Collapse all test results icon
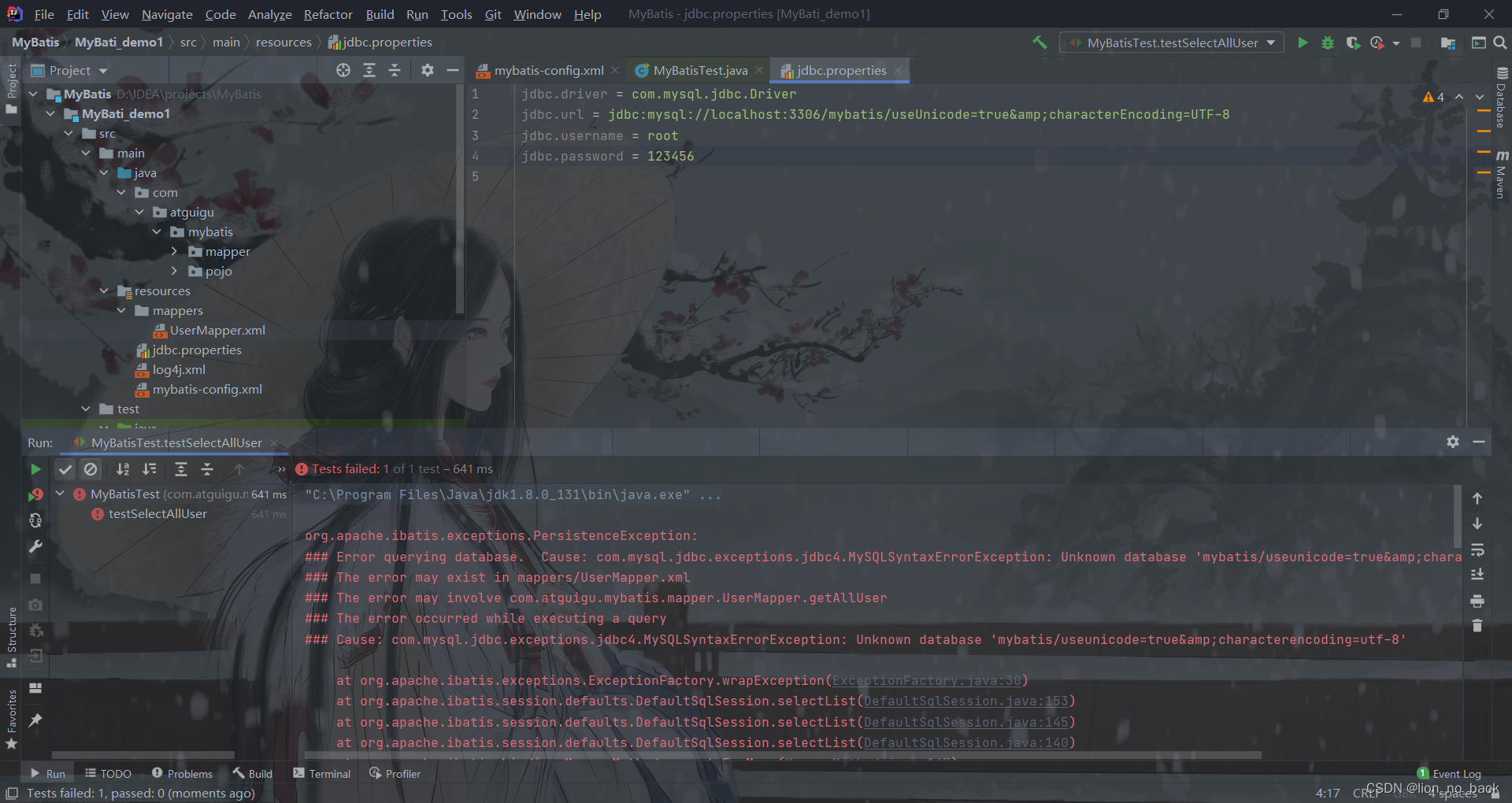The image size is (1512, 803). [207, 469]
